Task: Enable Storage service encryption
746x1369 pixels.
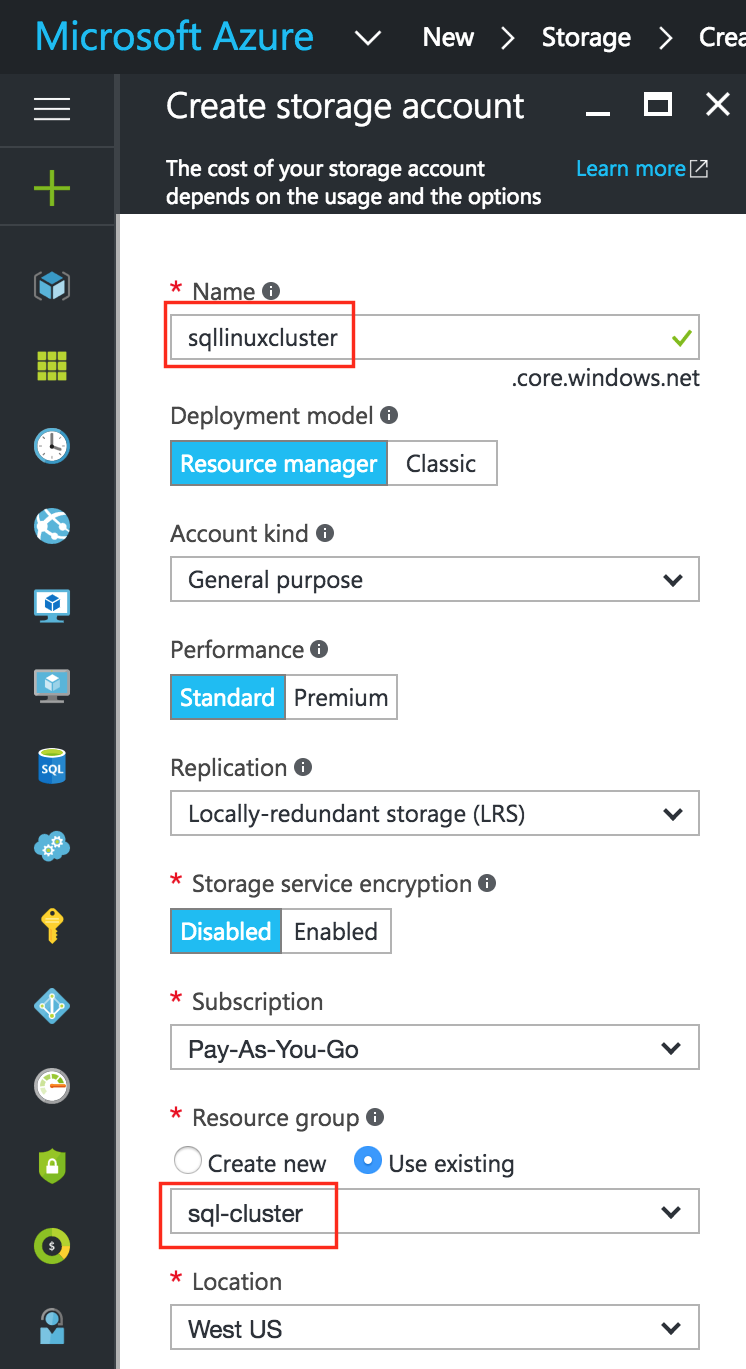Action: (x=336, y=931)
